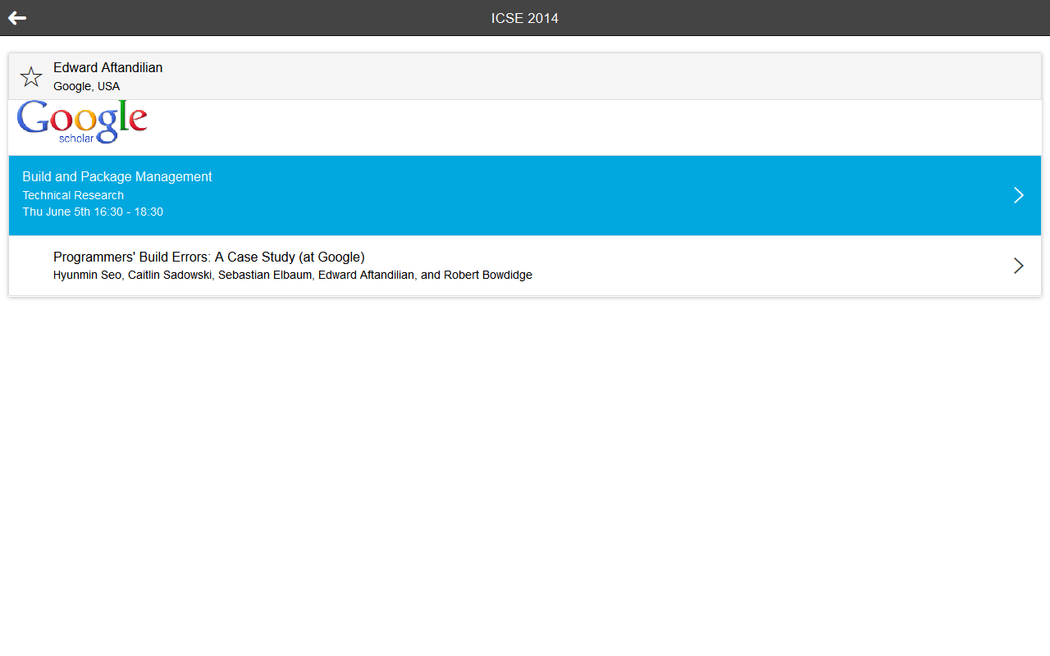1050x656 pixels.
Task: Open the Google Scholar logo link
Action: point(82,121)
